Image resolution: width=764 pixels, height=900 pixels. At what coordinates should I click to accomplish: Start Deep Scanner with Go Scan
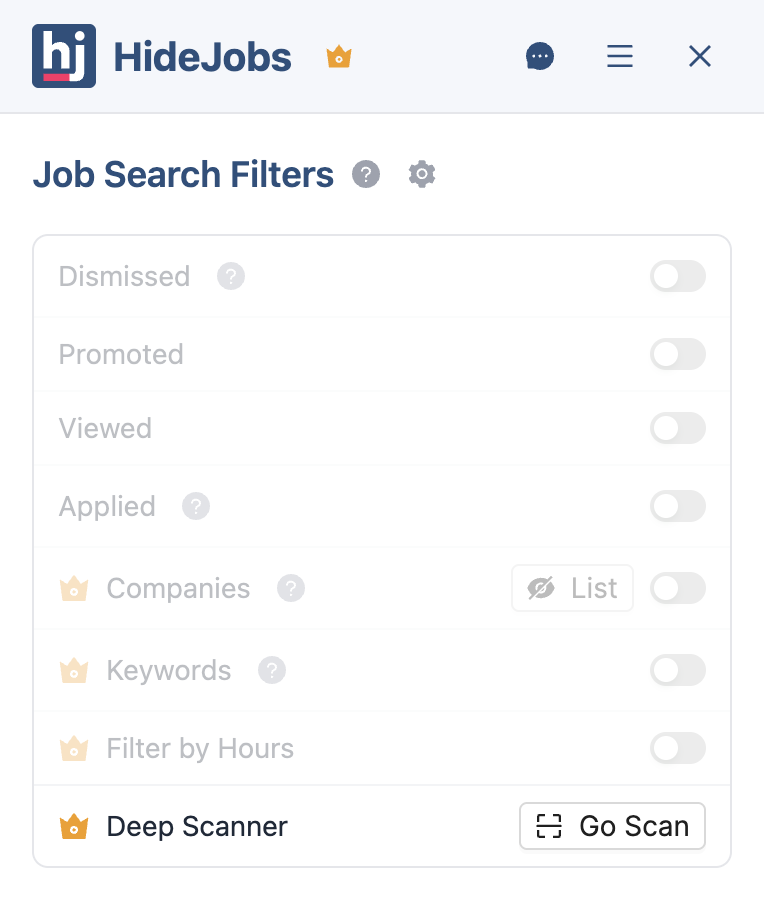tap(612, 826)
